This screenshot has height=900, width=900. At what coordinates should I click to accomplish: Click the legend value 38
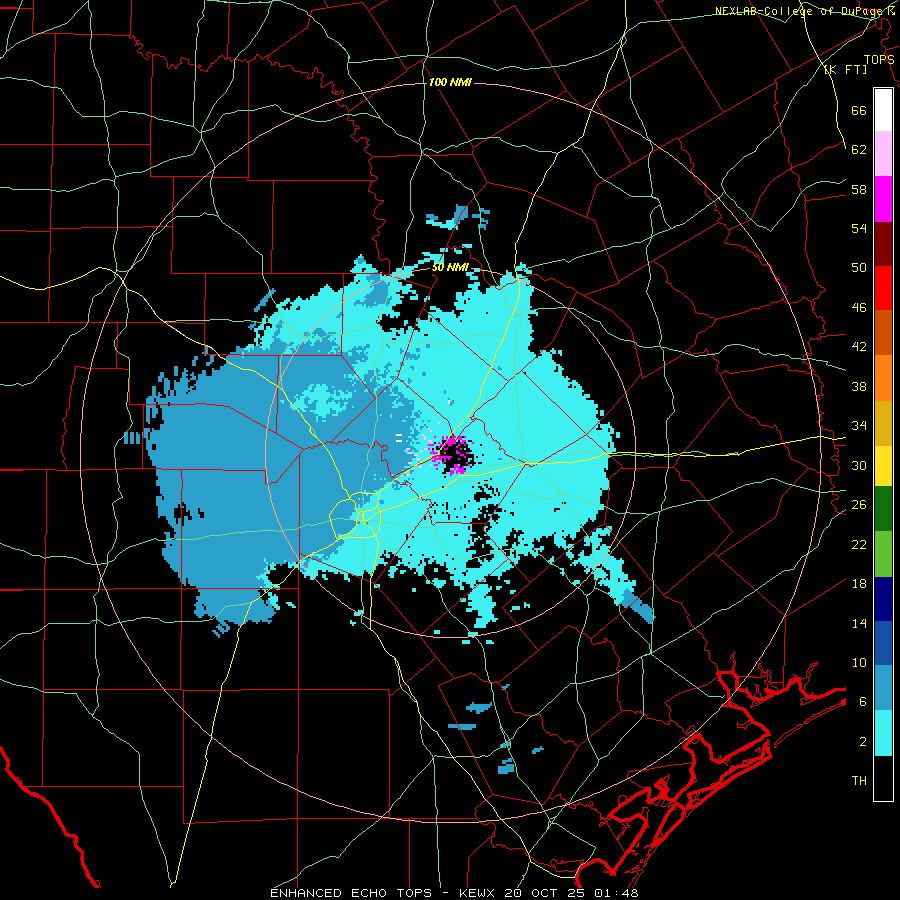859,386
